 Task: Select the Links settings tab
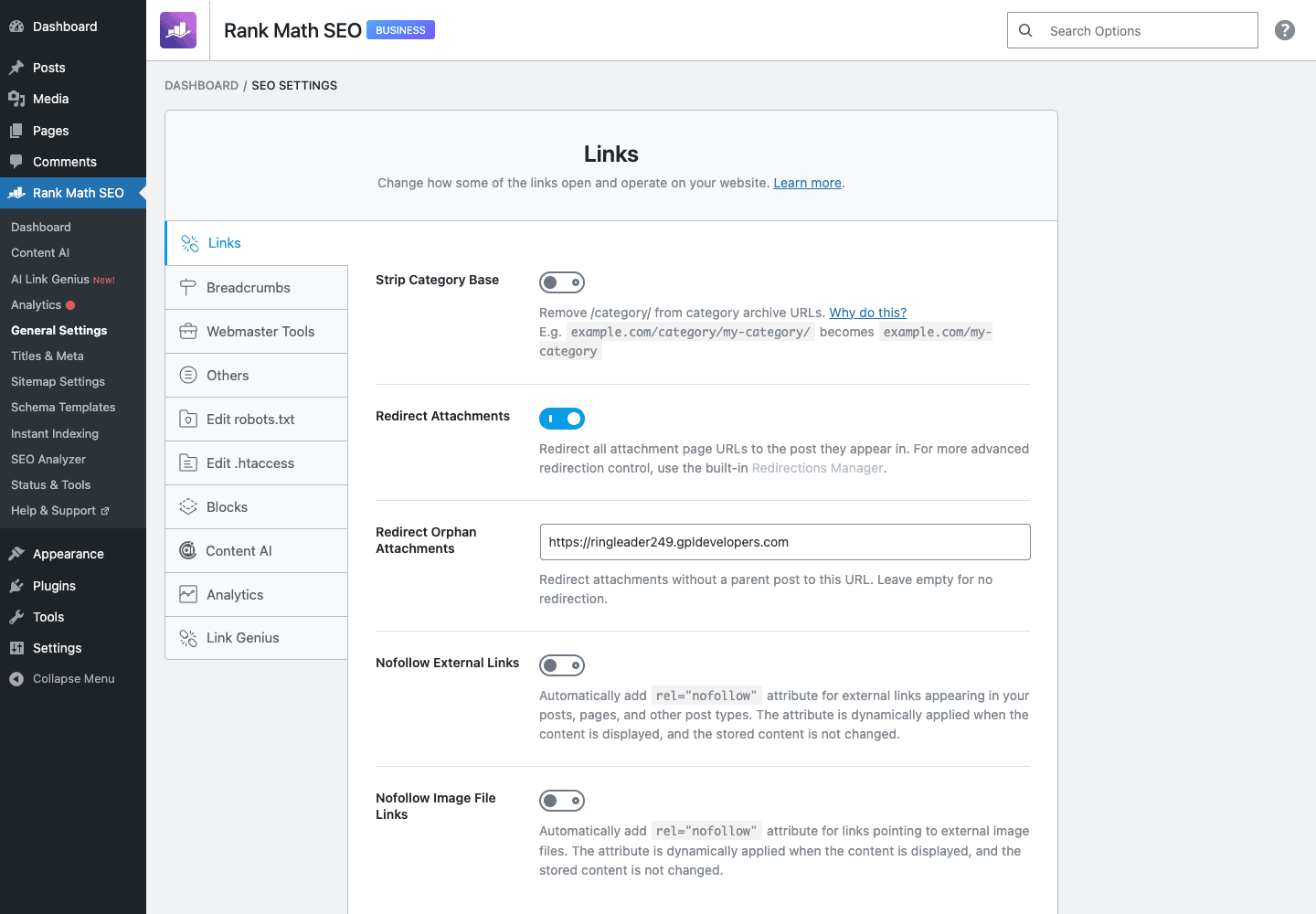[256, 243]
